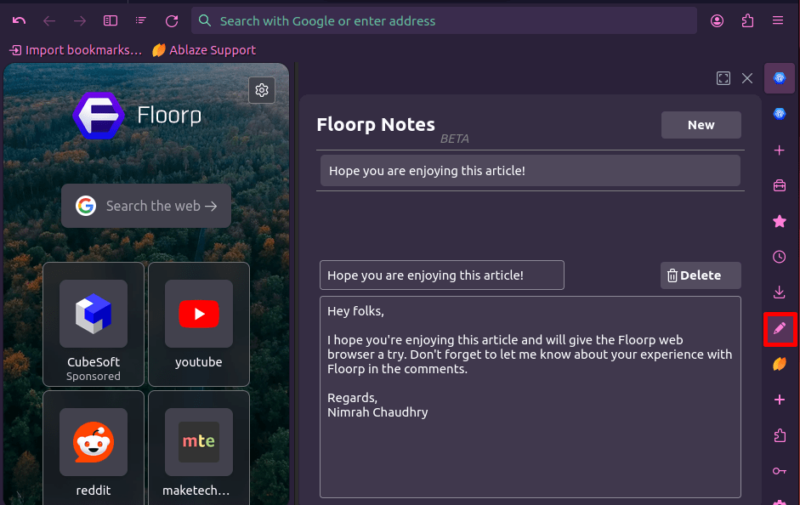Open the maketech shortcut tile

coord(198,449)
